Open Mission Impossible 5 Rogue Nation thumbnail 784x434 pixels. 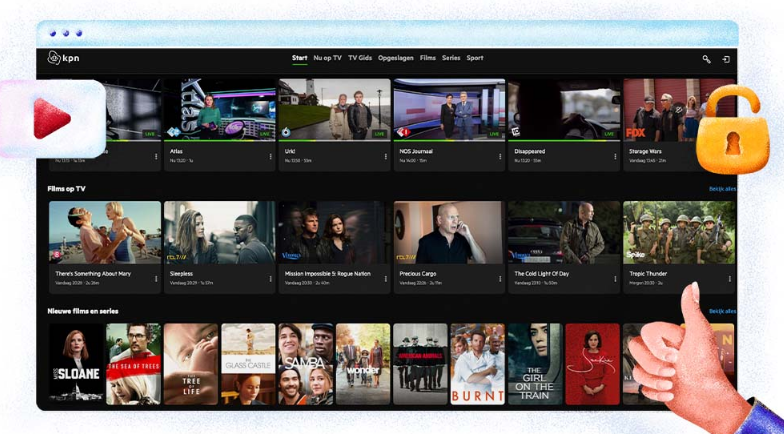coord(334,232)
